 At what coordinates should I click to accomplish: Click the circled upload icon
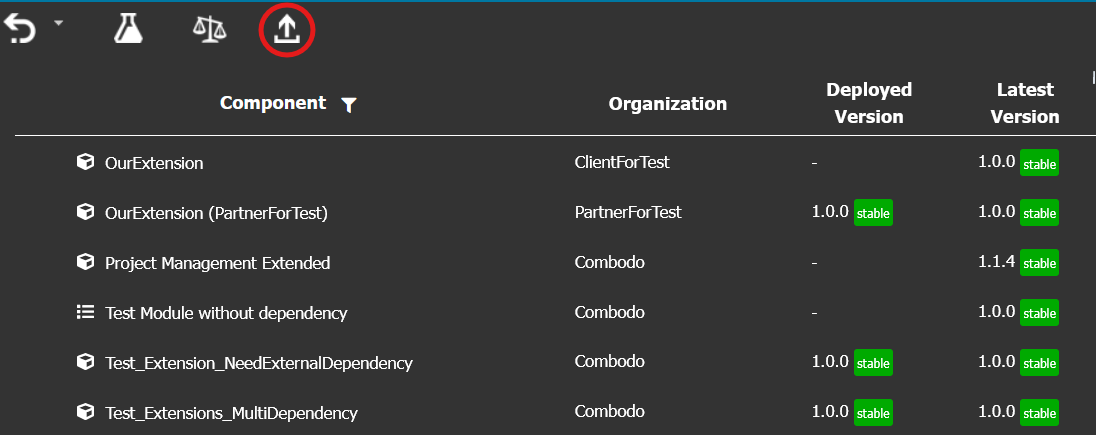pos(287,29)
